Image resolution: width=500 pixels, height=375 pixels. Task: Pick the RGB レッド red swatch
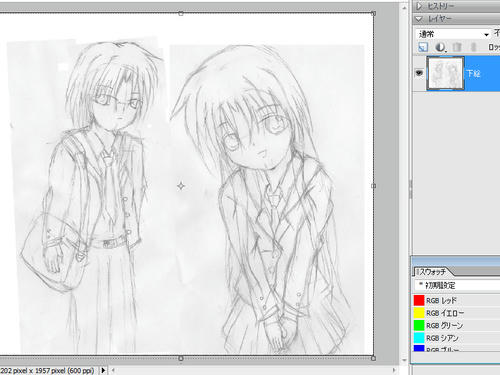[419, 300]
